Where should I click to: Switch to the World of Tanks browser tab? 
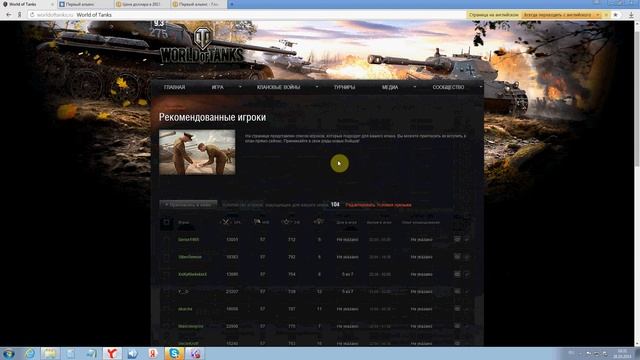tap(28, 4)
